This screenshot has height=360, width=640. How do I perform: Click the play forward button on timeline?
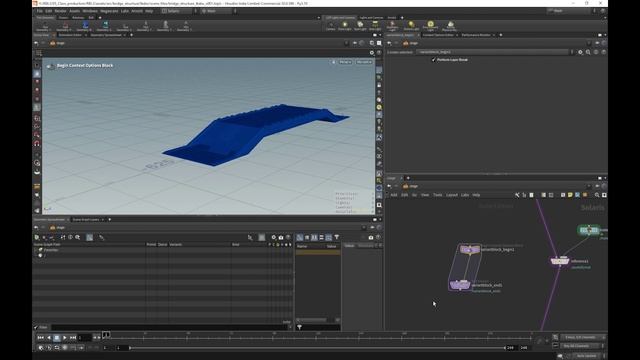64,338
